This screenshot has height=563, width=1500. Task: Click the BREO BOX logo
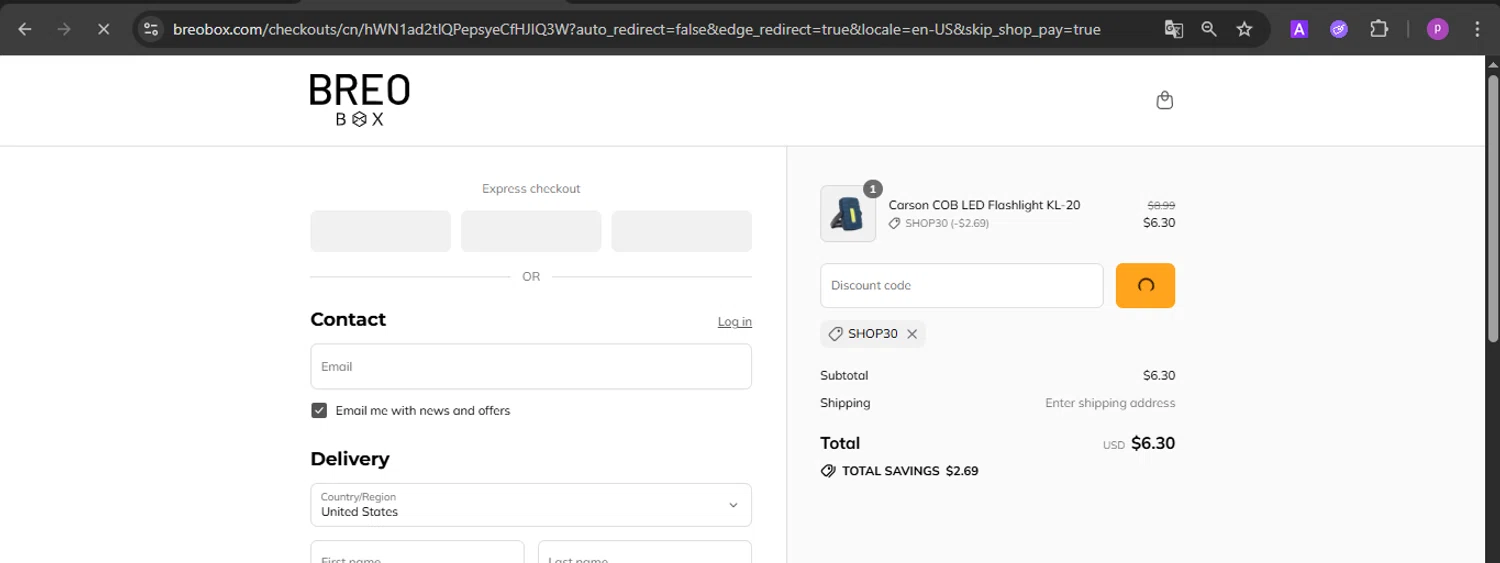359,100
